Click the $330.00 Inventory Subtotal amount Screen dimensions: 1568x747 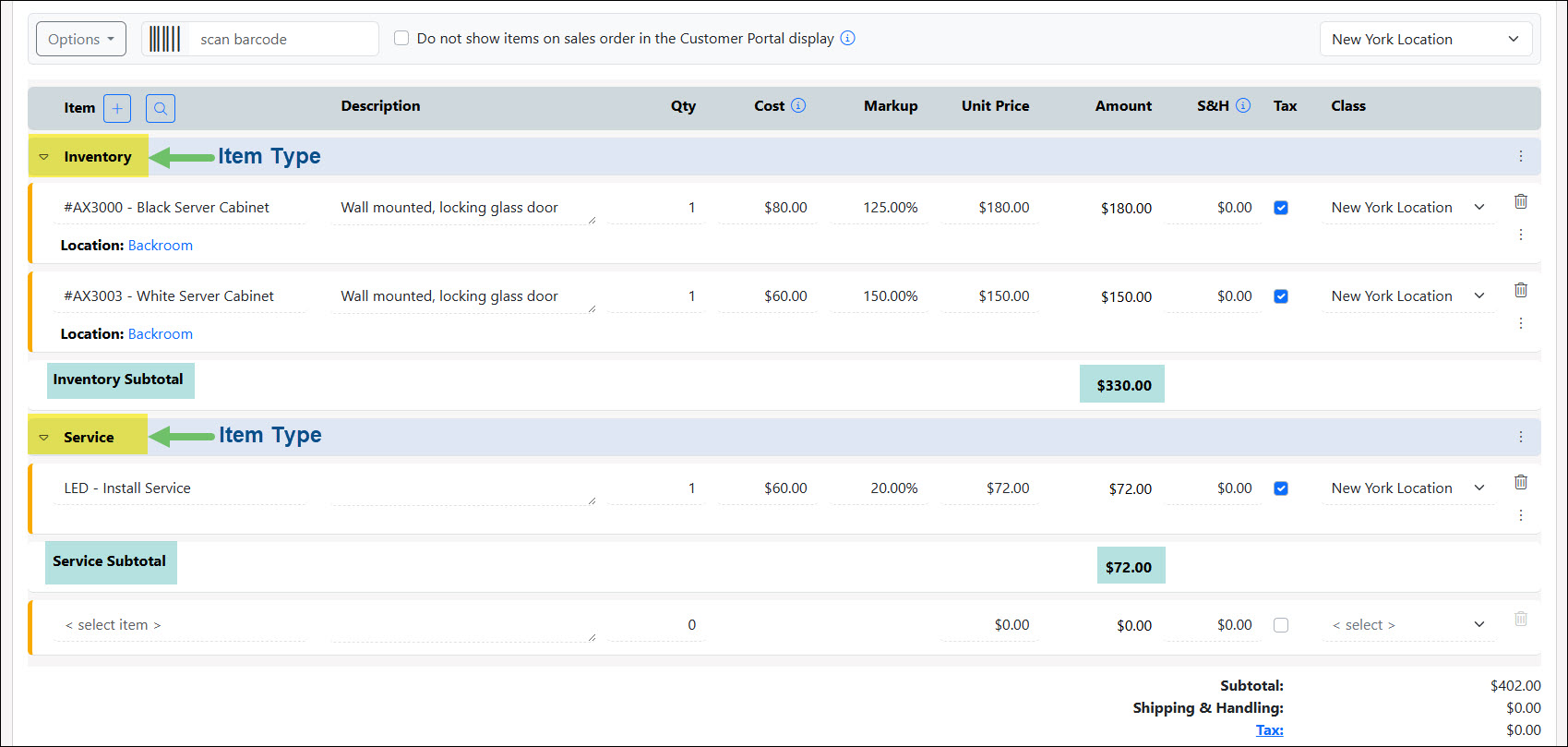click(x=1124, y=385)
